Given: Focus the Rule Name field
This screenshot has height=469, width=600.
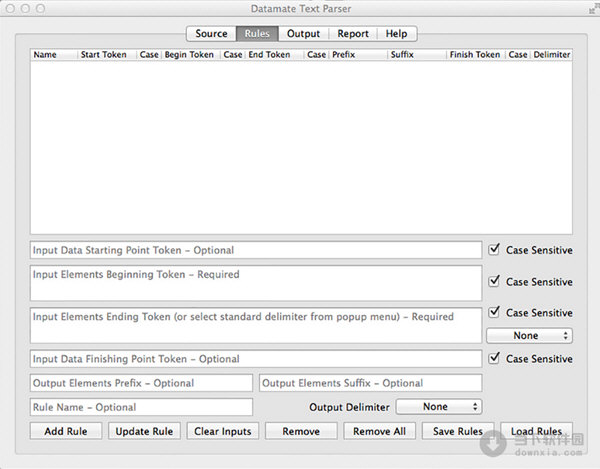Looking at the screenshot, I should pyautogui.click(x=141, y=407).
